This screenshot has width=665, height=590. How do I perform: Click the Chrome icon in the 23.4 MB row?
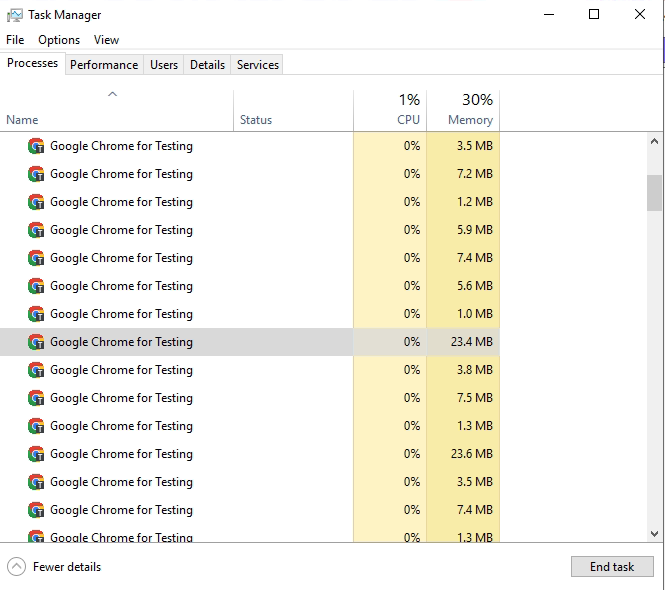click(36, 342)
